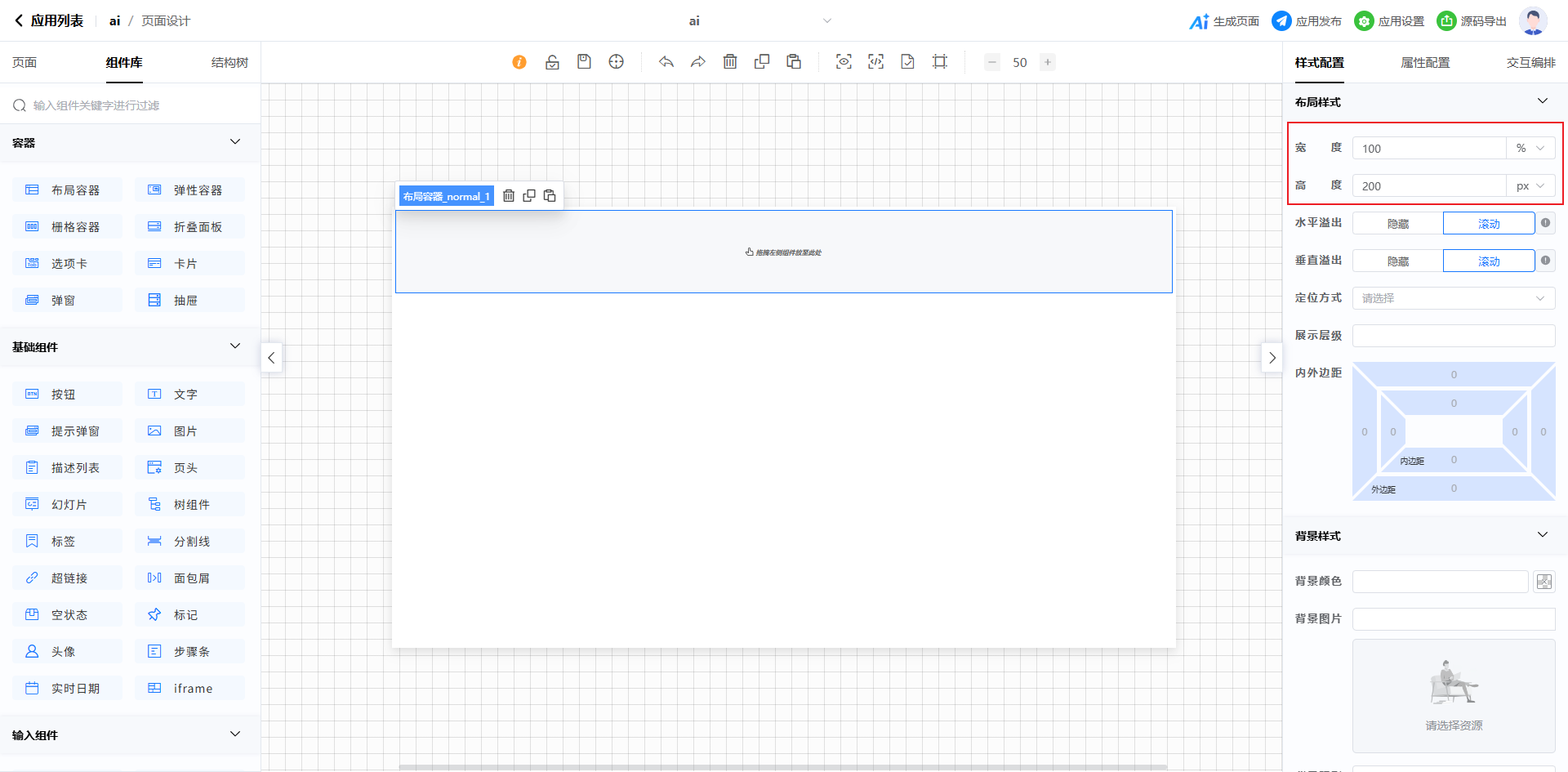Click the preview eye-scan icon
Image resolution: width=1568 pixels, height=772 pixels.
844,62
